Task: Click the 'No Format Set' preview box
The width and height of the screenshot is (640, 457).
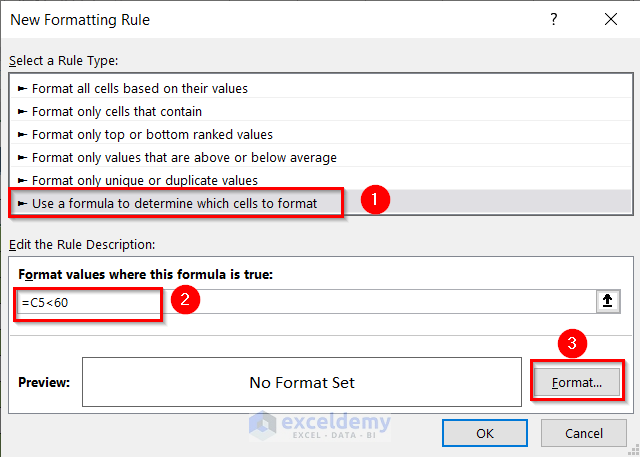Action: tap(301, 382)
